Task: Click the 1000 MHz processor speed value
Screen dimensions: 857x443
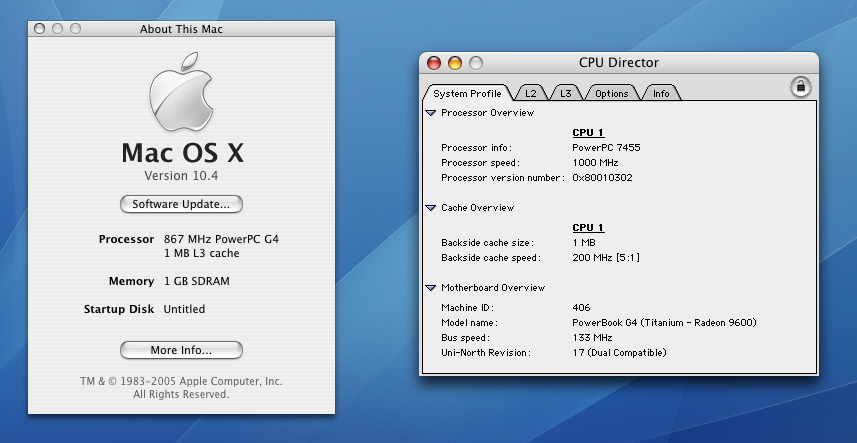Action: (x=595, y=163)
